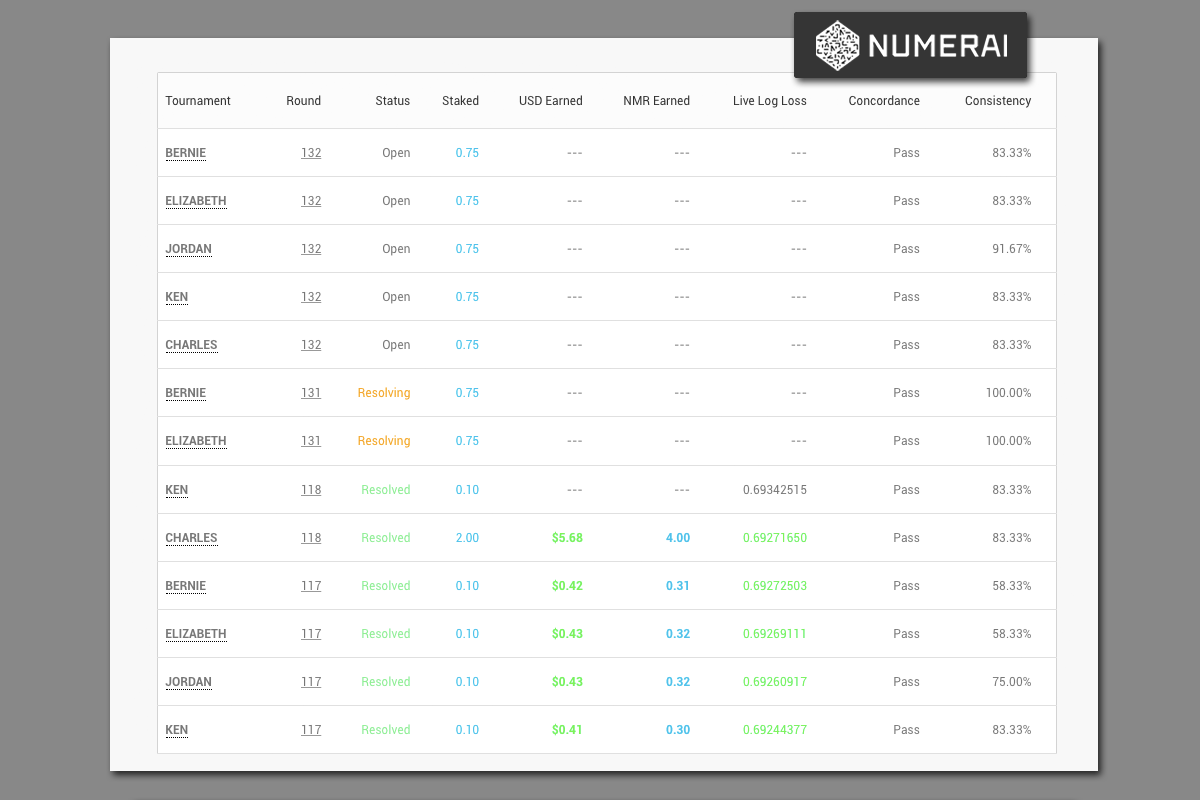The width and height of the screenshot is (1200, 800).
Task: Click the live log loss 0.69260917
Action: tap(775, 682)
